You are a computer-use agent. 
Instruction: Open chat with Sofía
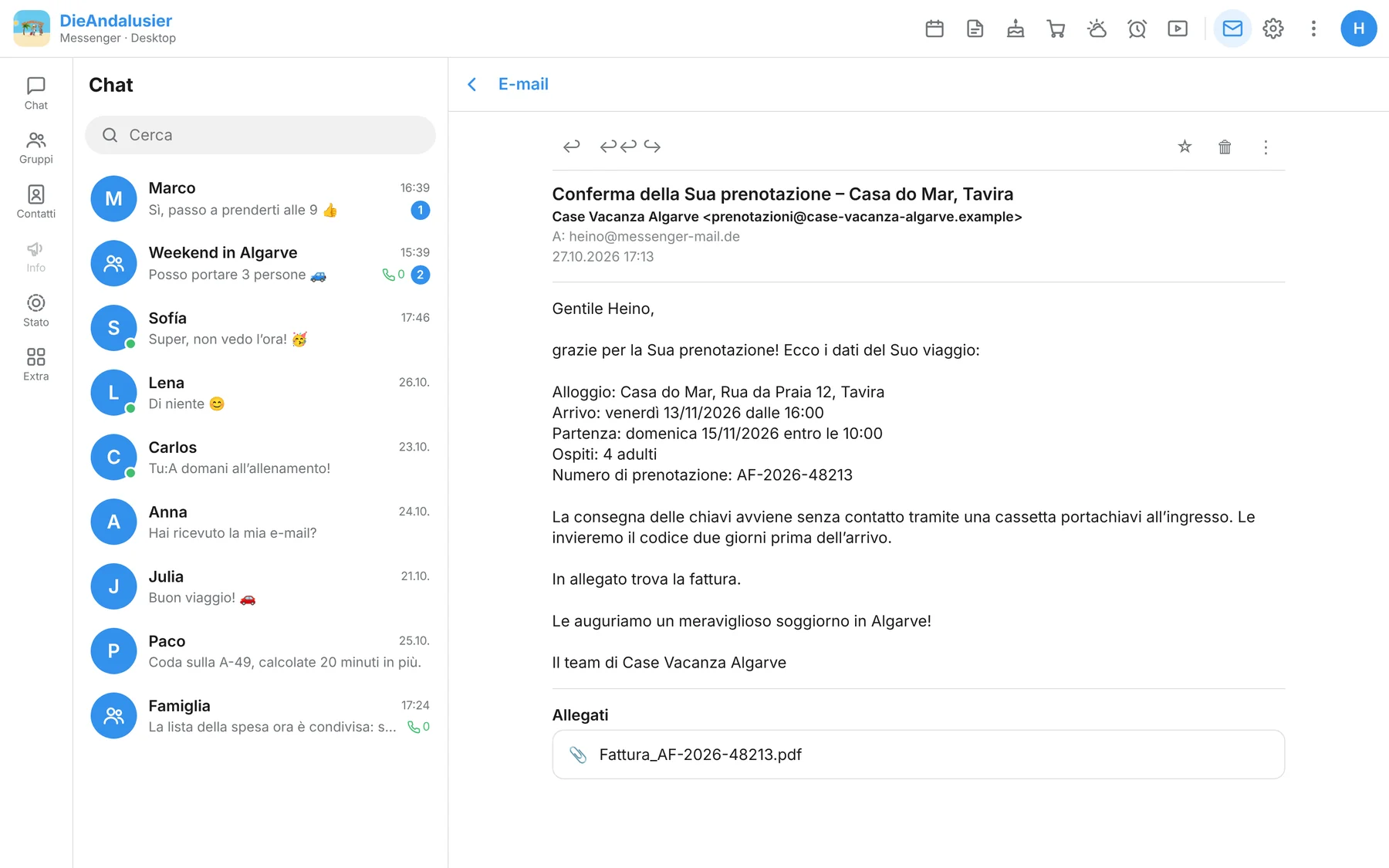260,328
